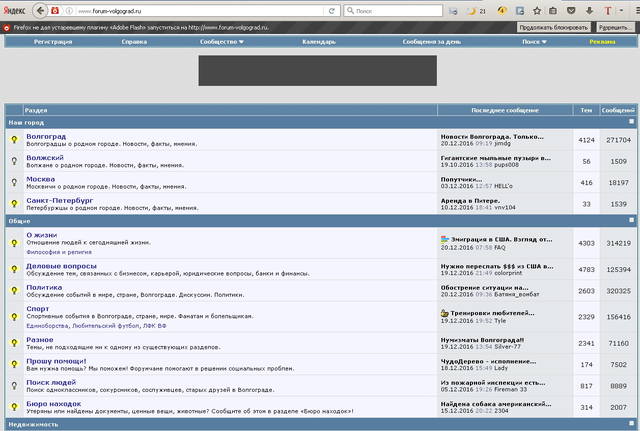Collapse the Недвижимость category

[631, 423]
